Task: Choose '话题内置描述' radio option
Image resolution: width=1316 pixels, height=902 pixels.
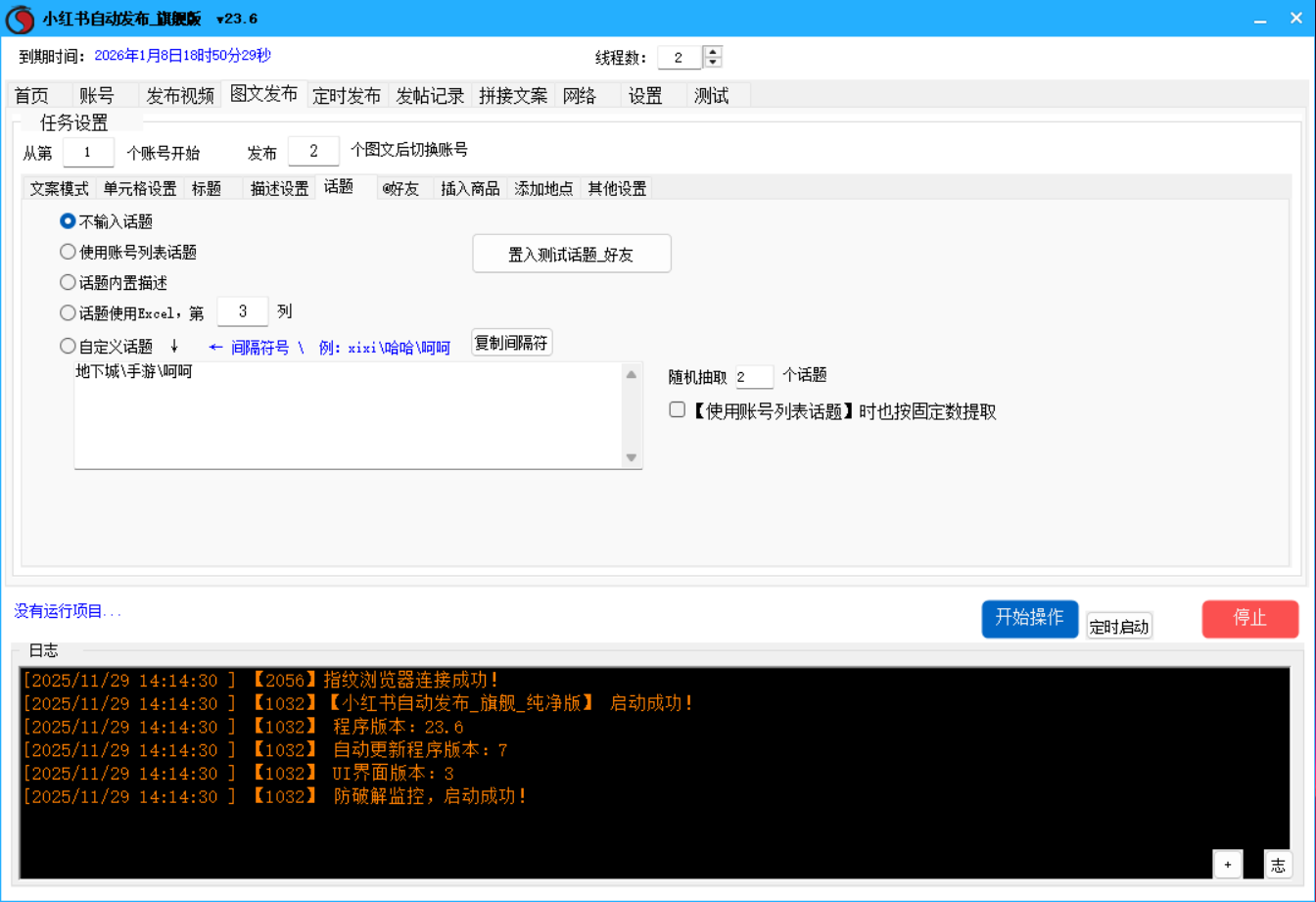Action: [x=68, y=282]
